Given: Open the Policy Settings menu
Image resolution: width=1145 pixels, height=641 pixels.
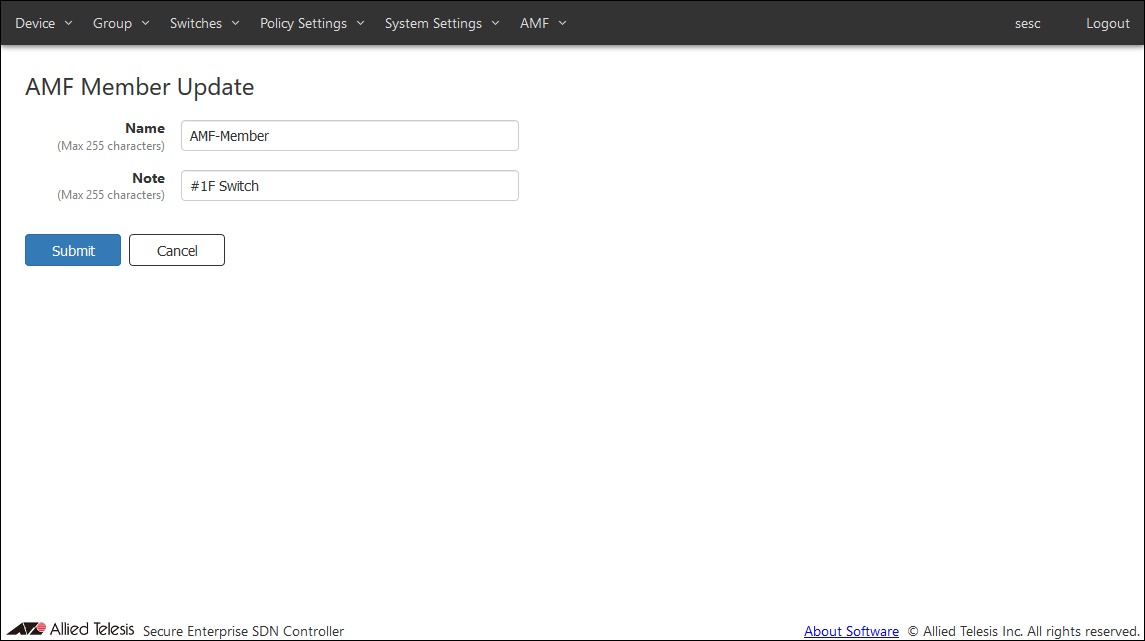Looking at the screenshot, I should 303,23.
